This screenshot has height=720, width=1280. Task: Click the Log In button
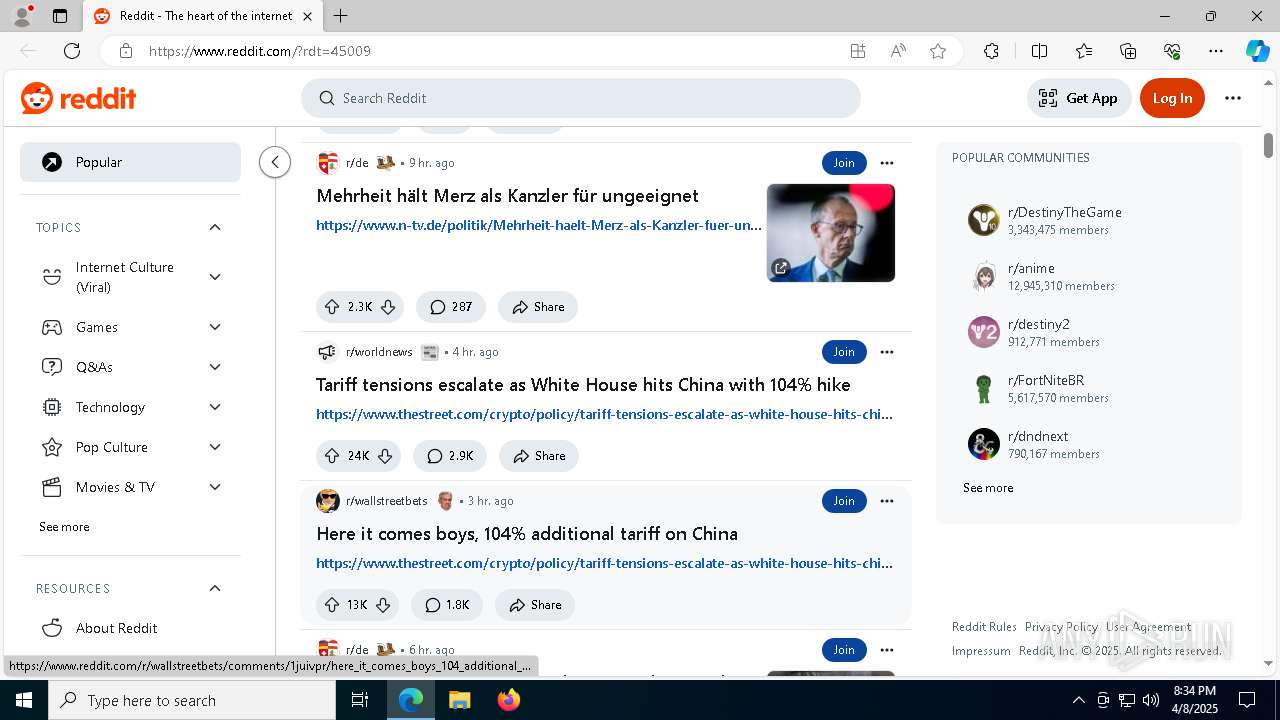[x=1172, y=98]
